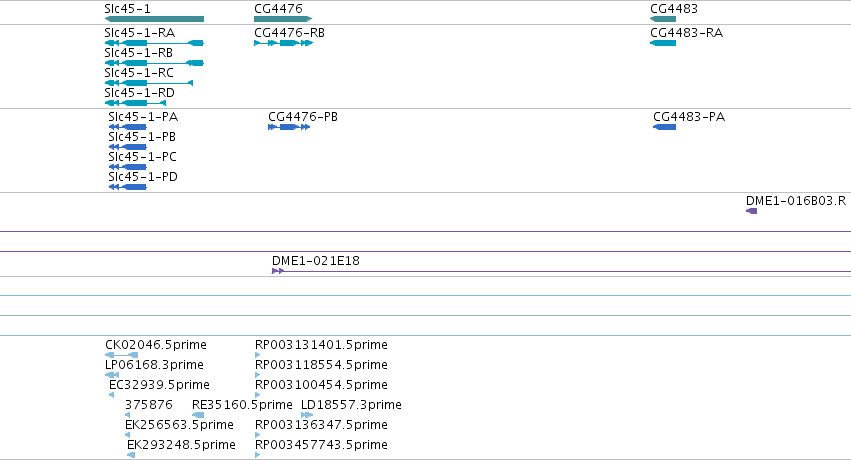Image resolution: width=851 pixels, height=460 pixels.
Task: Click the EC32939.5prime EST arrow
Action: (x=112, y=395)
